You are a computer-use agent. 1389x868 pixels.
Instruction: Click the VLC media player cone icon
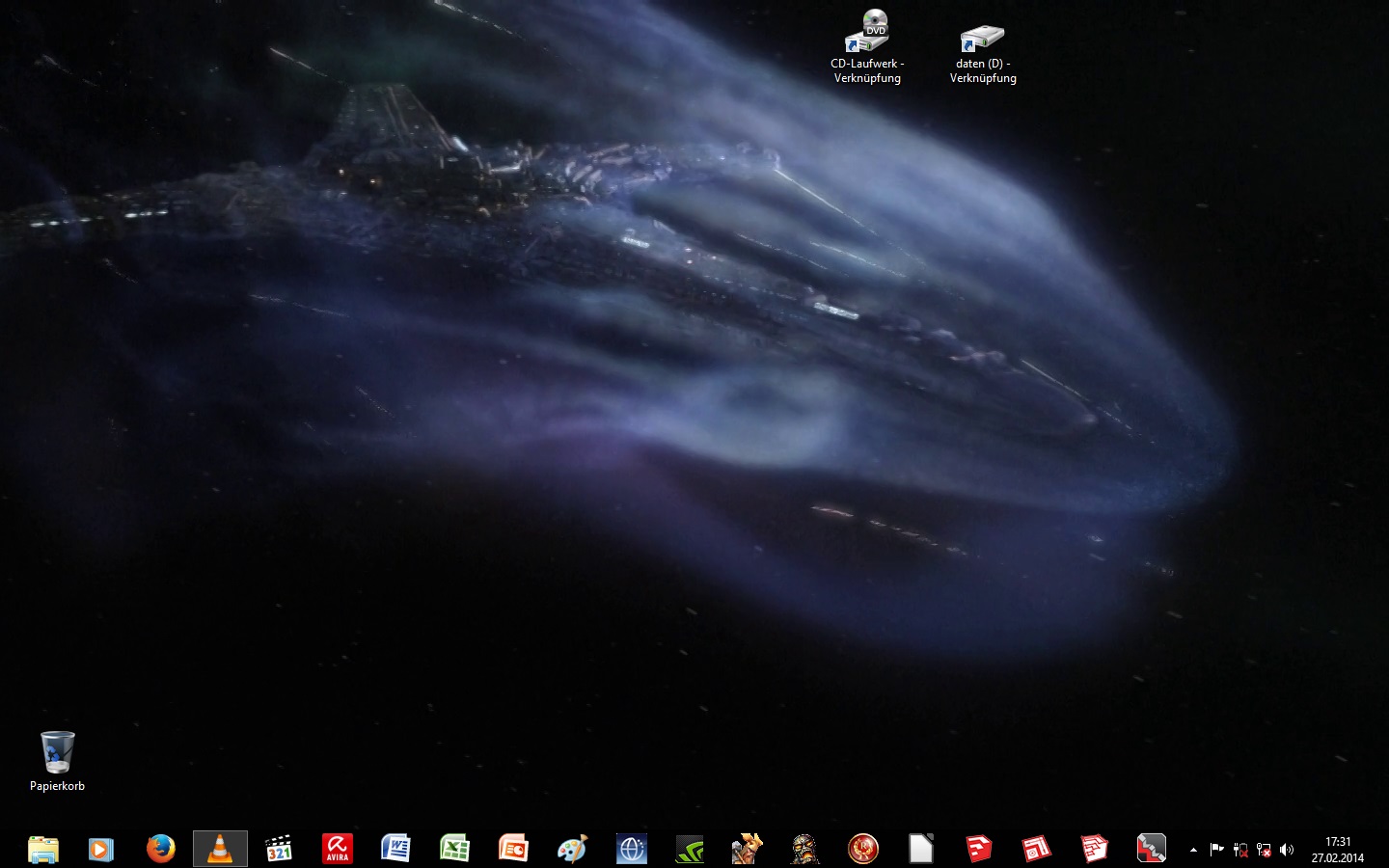(220, 849)
